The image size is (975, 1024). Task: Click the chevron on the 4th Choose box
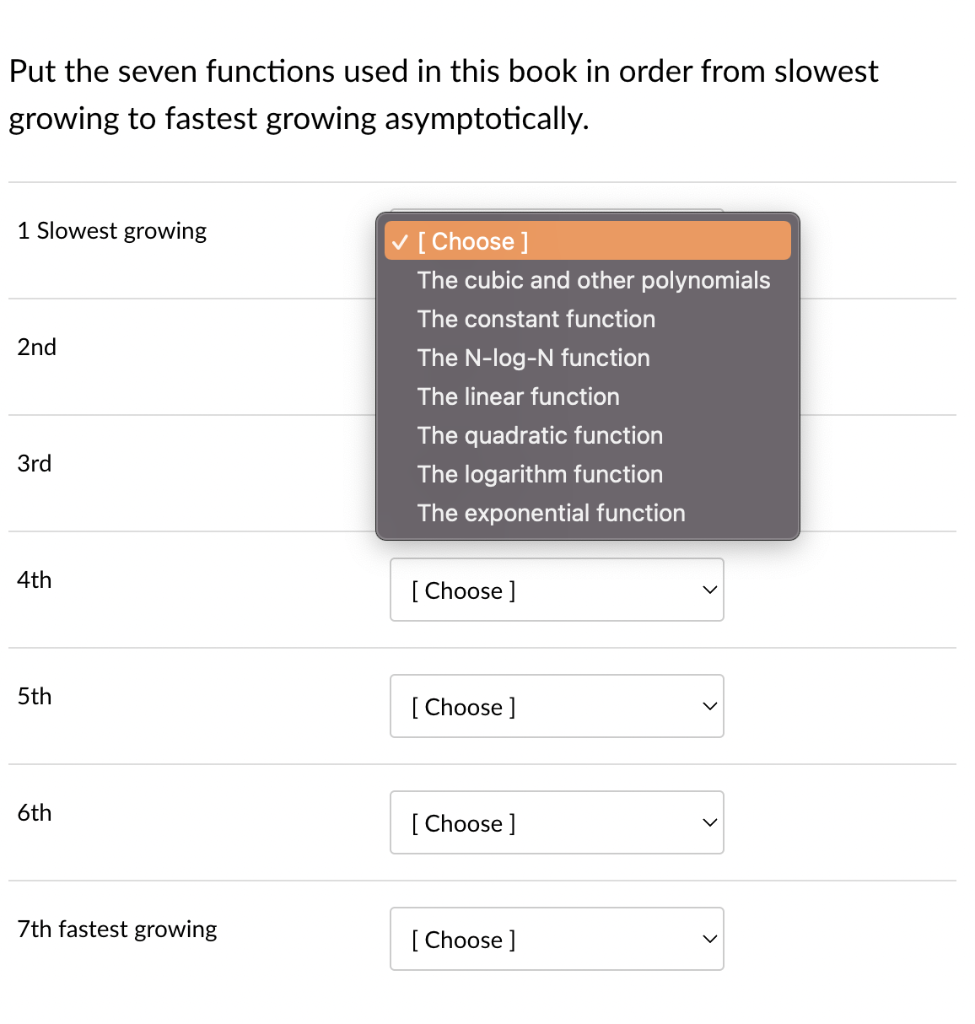pos(709,590)
